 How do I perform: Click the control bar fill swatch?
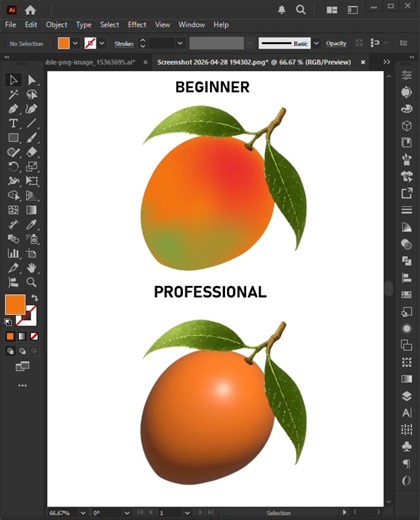[64, 43]
